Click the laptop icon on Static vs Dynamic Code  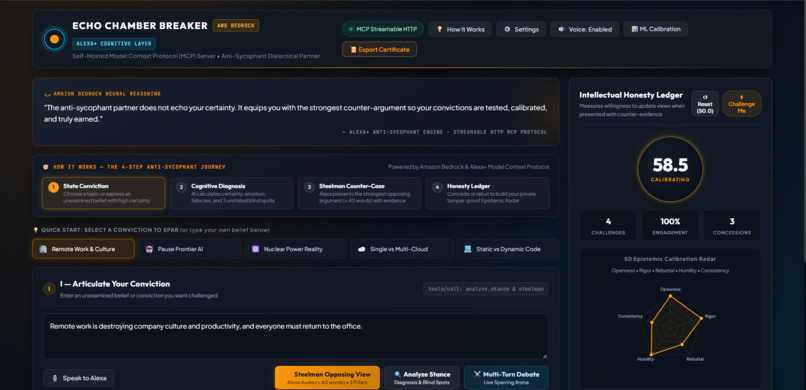point(468,249)
